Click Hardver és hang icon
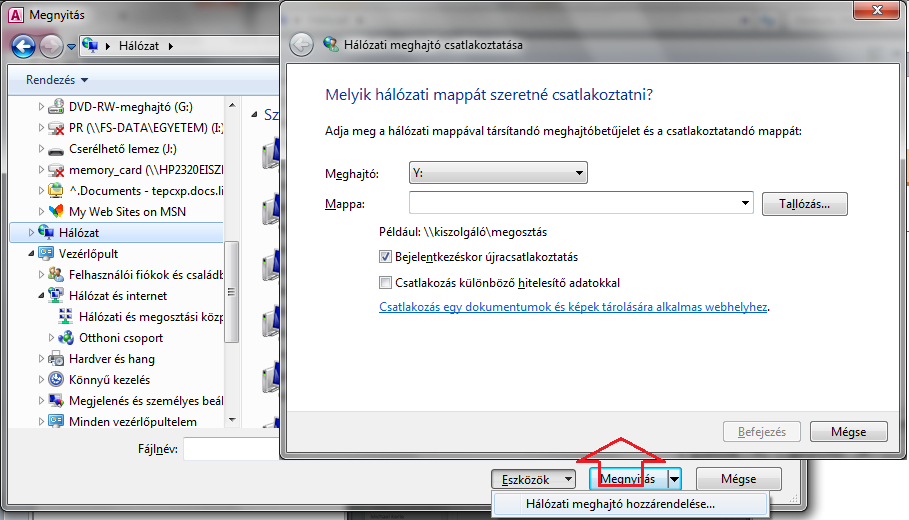 tap(56, 359)
